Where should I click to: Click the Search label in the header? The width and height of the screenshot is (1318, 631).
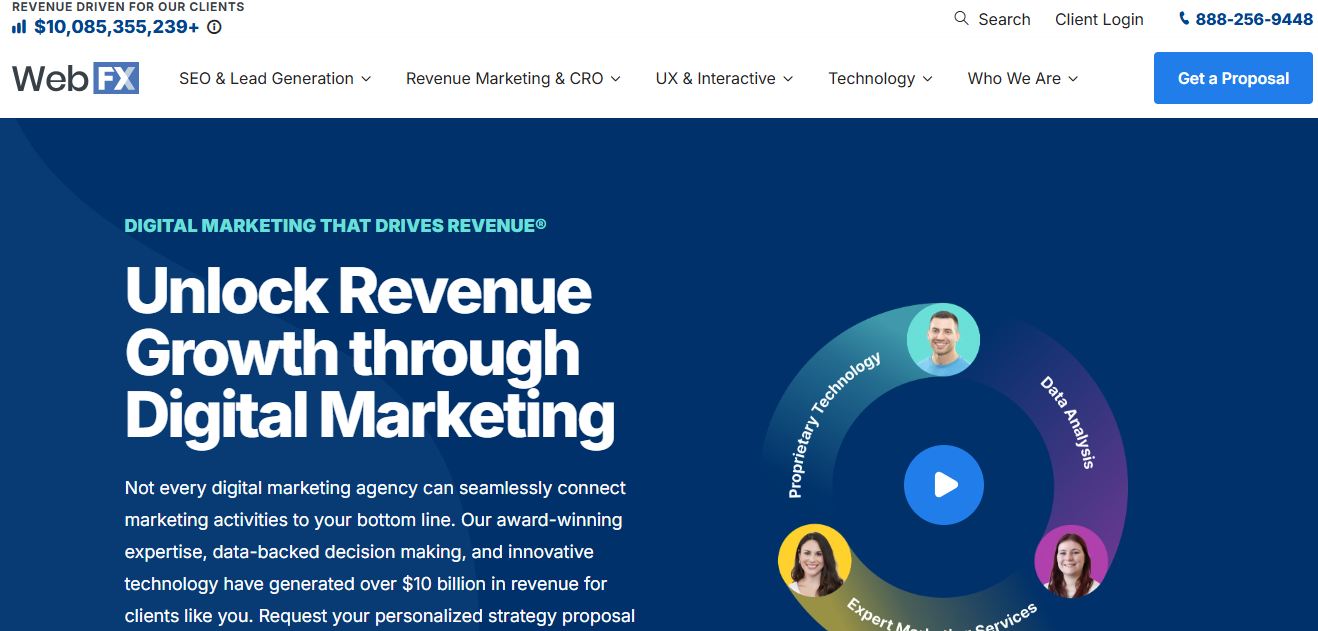(x=1004, y=19)
